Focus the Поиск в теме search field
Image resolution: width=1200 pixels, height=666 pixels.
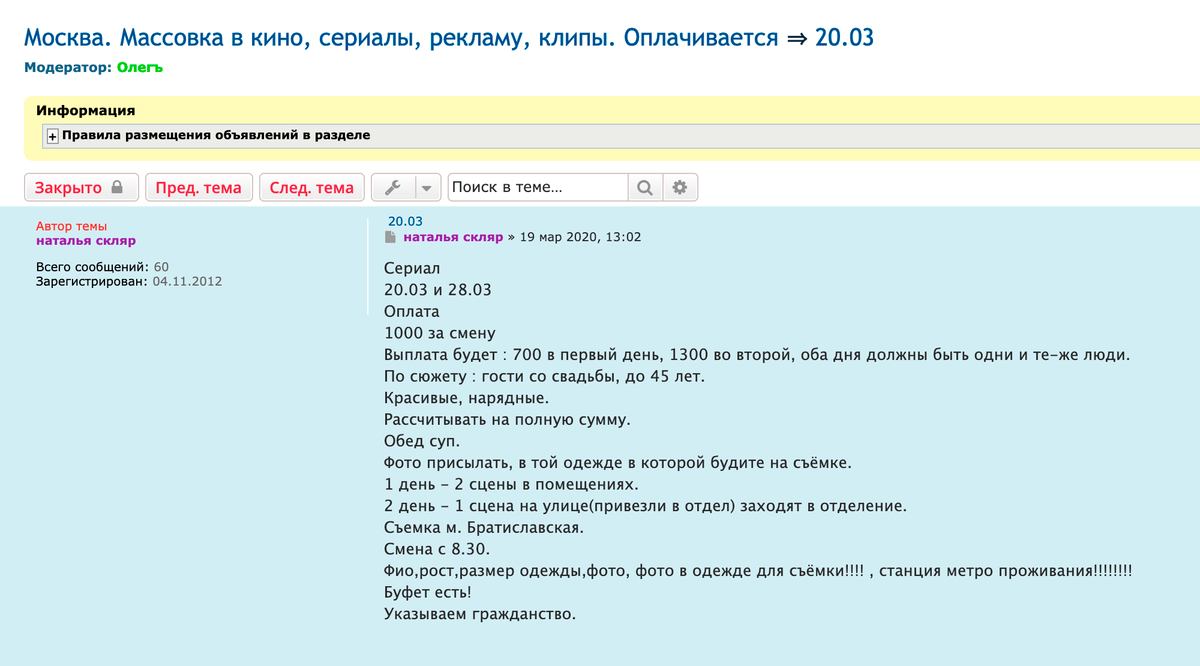click(x=537, y=187)
